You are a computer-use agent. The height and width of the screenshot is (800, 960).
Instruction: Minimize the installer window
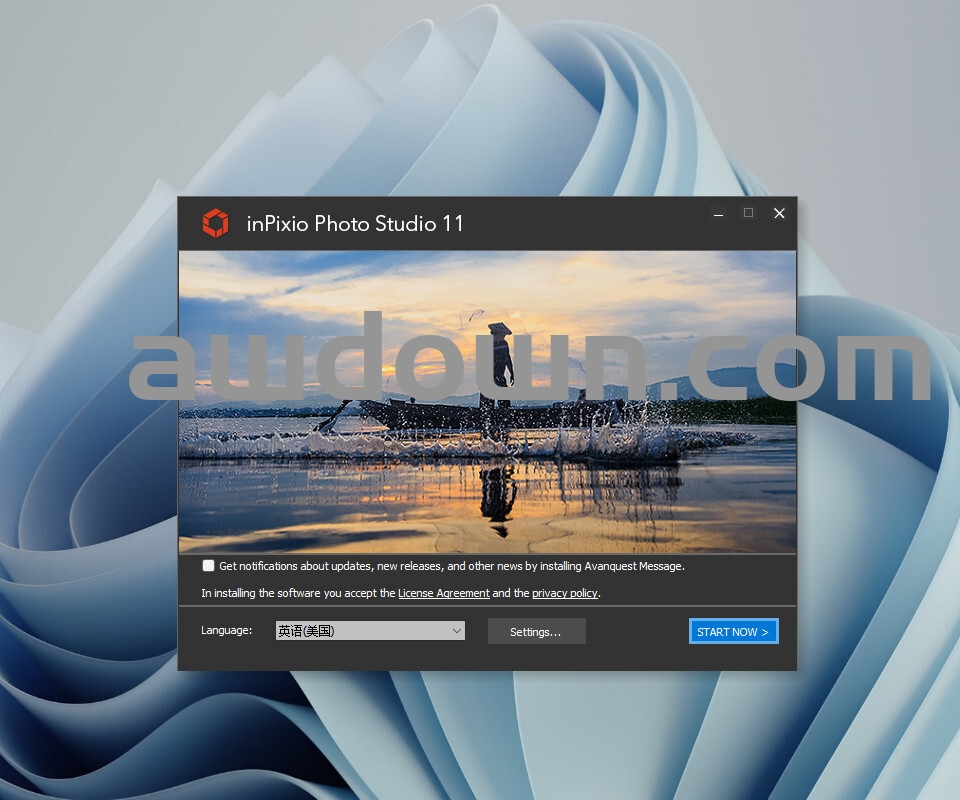coord(717,213)
